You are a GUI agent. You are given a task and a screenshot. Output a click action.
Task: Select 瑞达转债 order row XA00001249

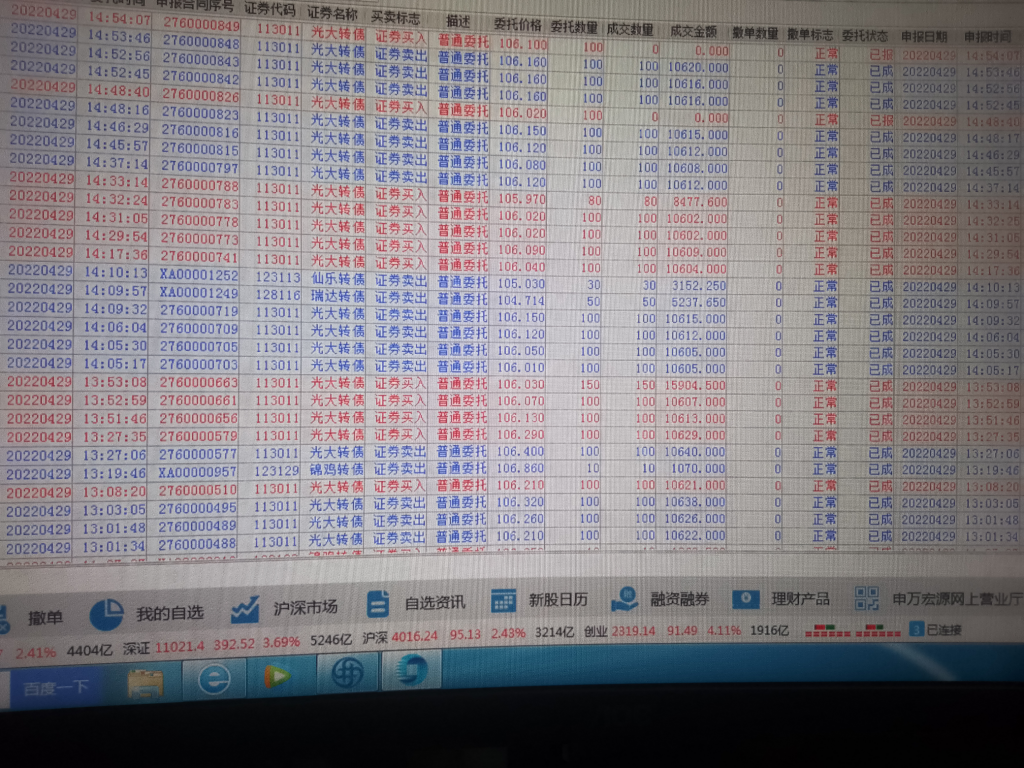512,298
